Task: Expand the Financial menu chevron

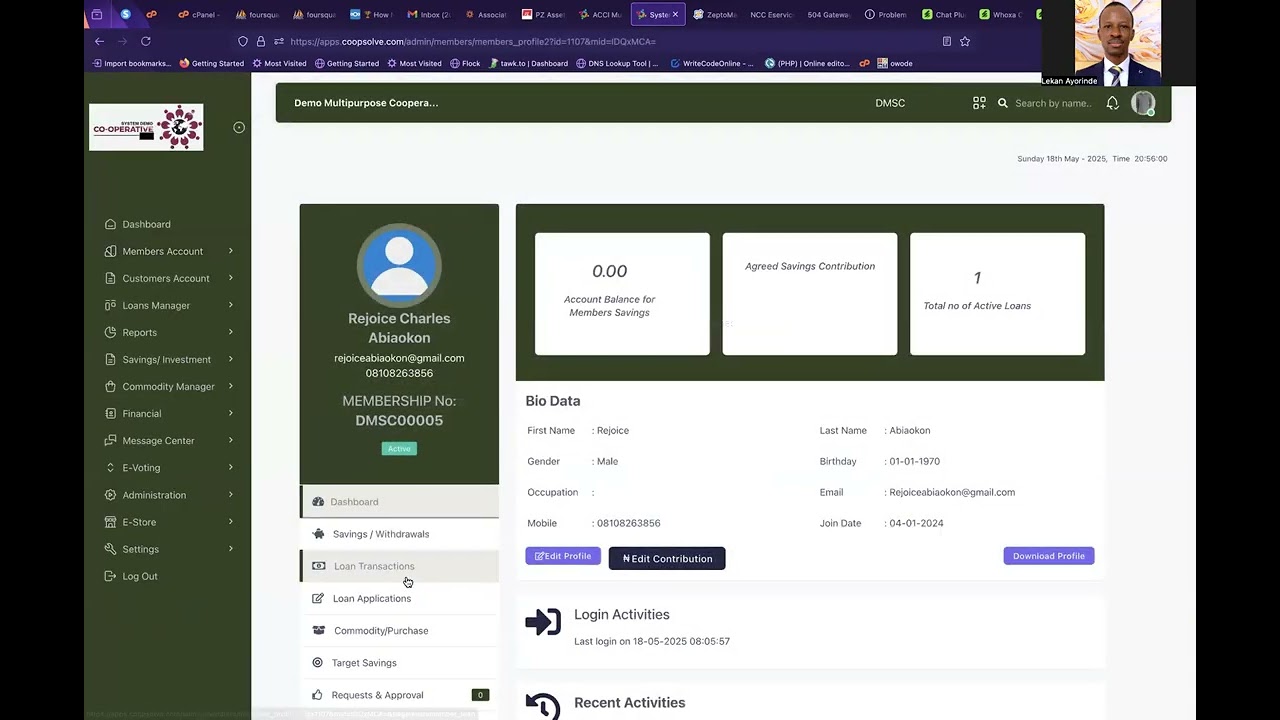Action: pos(231,413)
